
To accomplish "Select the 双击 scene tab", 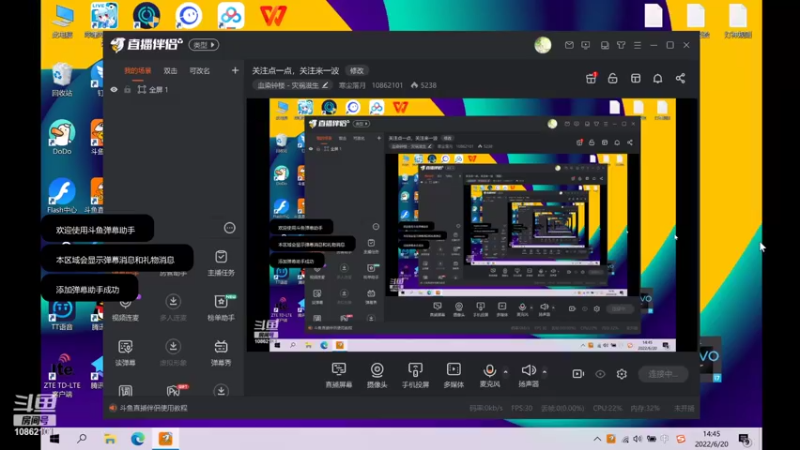I will [170, 71].
